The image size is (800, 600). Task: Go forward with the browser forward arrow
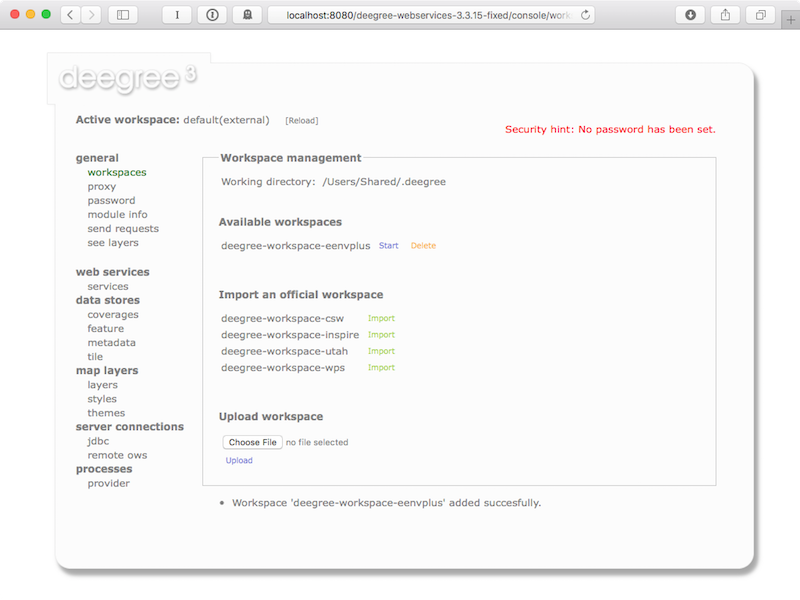point(91,15)
